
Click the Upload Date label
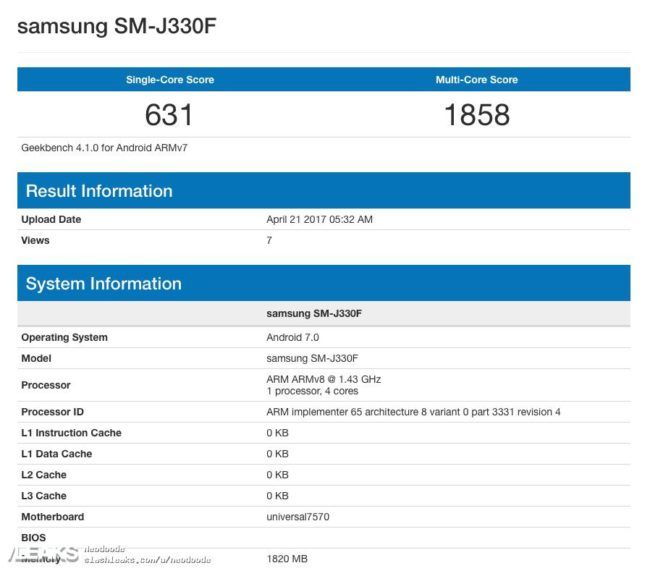point(51,219)
